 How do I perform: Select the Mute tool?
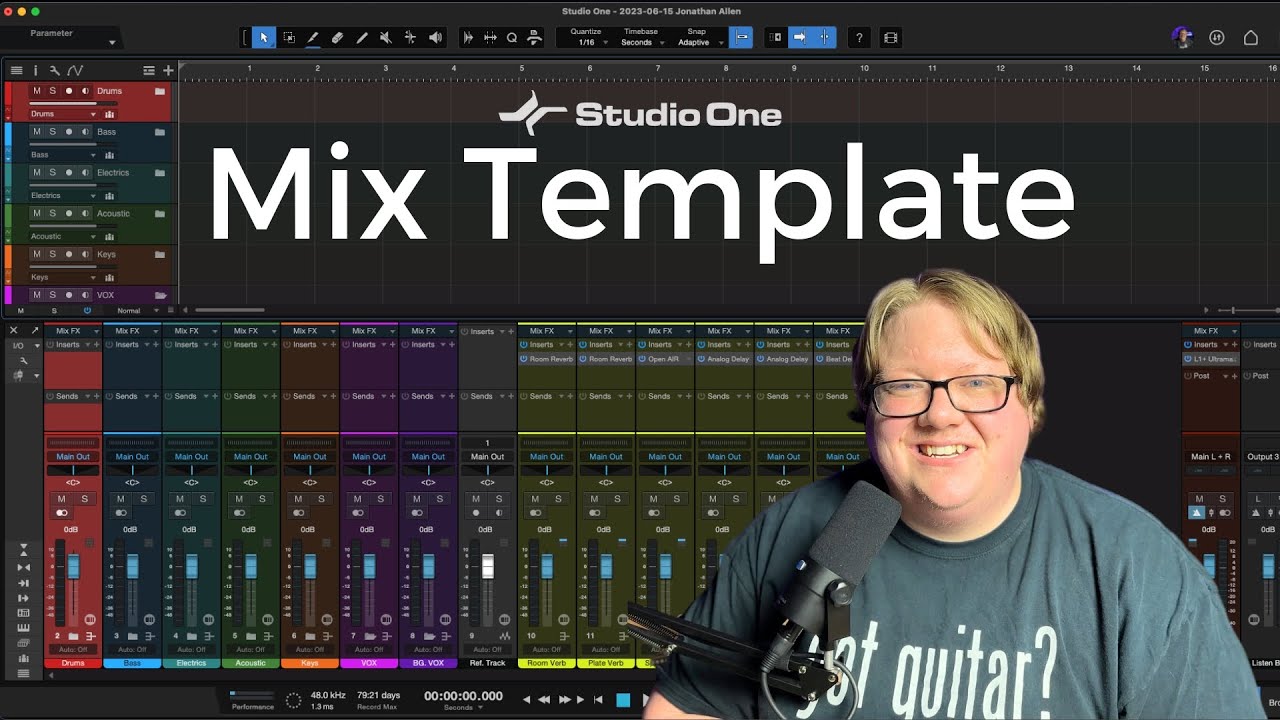385,38
